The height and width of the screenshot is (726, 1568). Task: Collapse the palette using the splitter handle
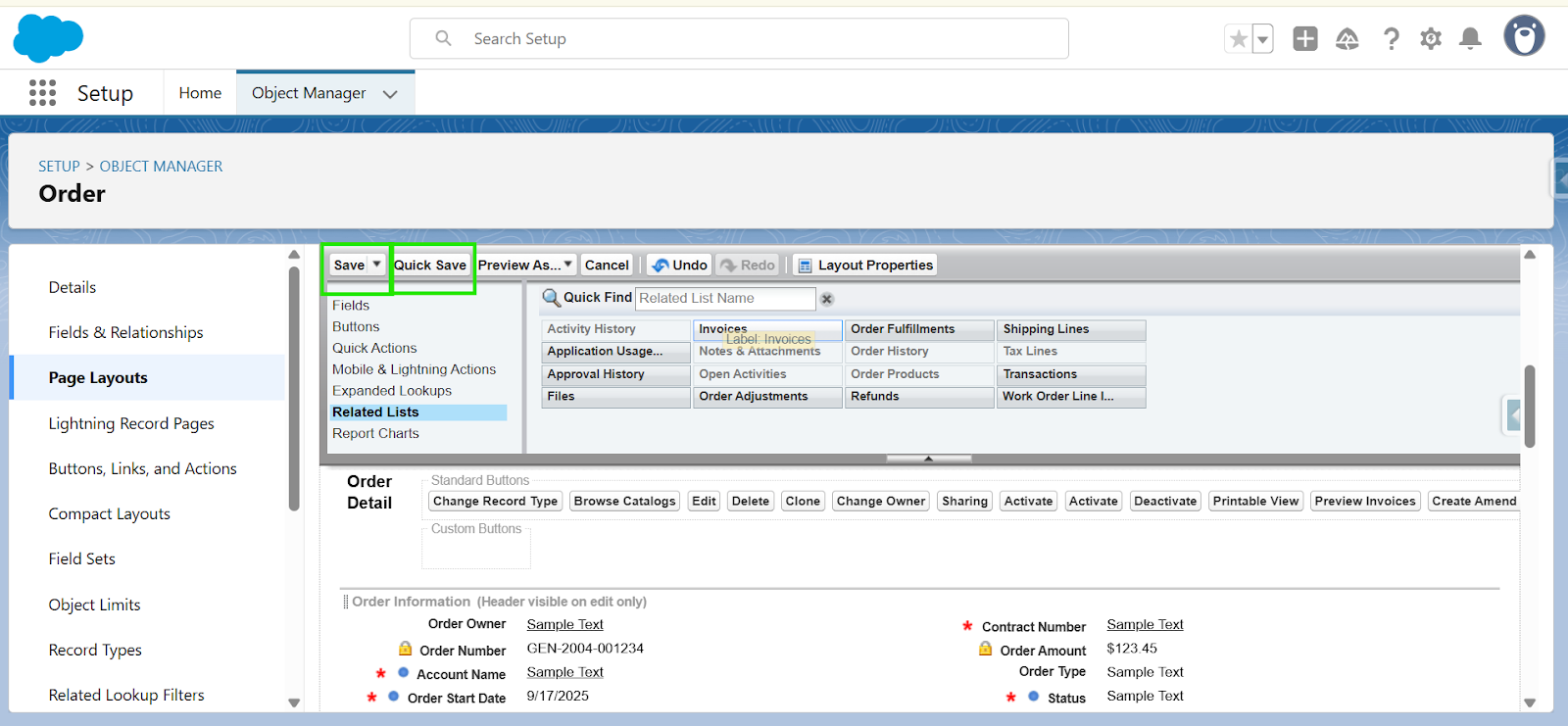(x=928, y=458)
